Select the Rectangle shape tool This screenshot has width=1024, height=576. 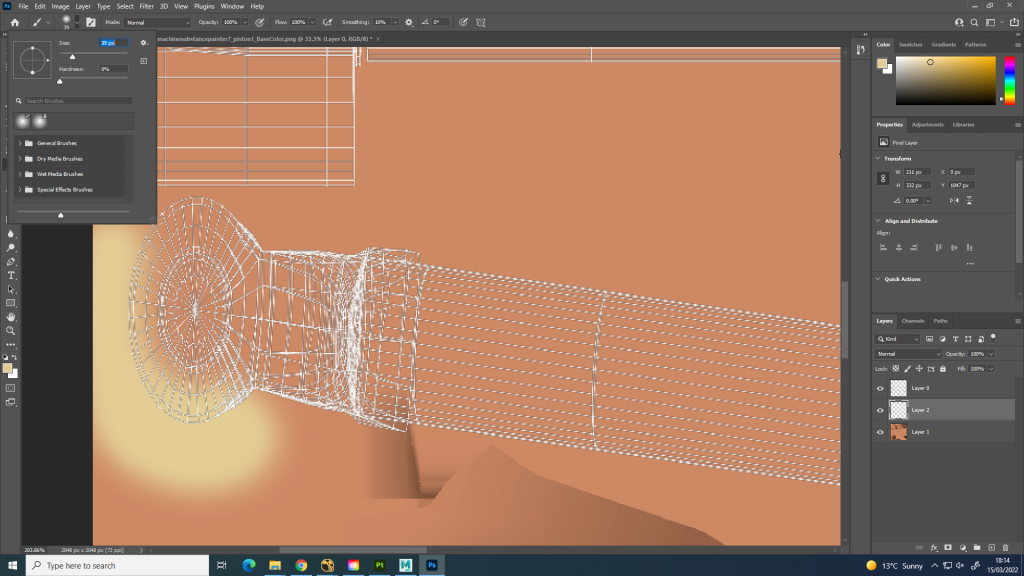pyautogui.click(x=11, y=303)
